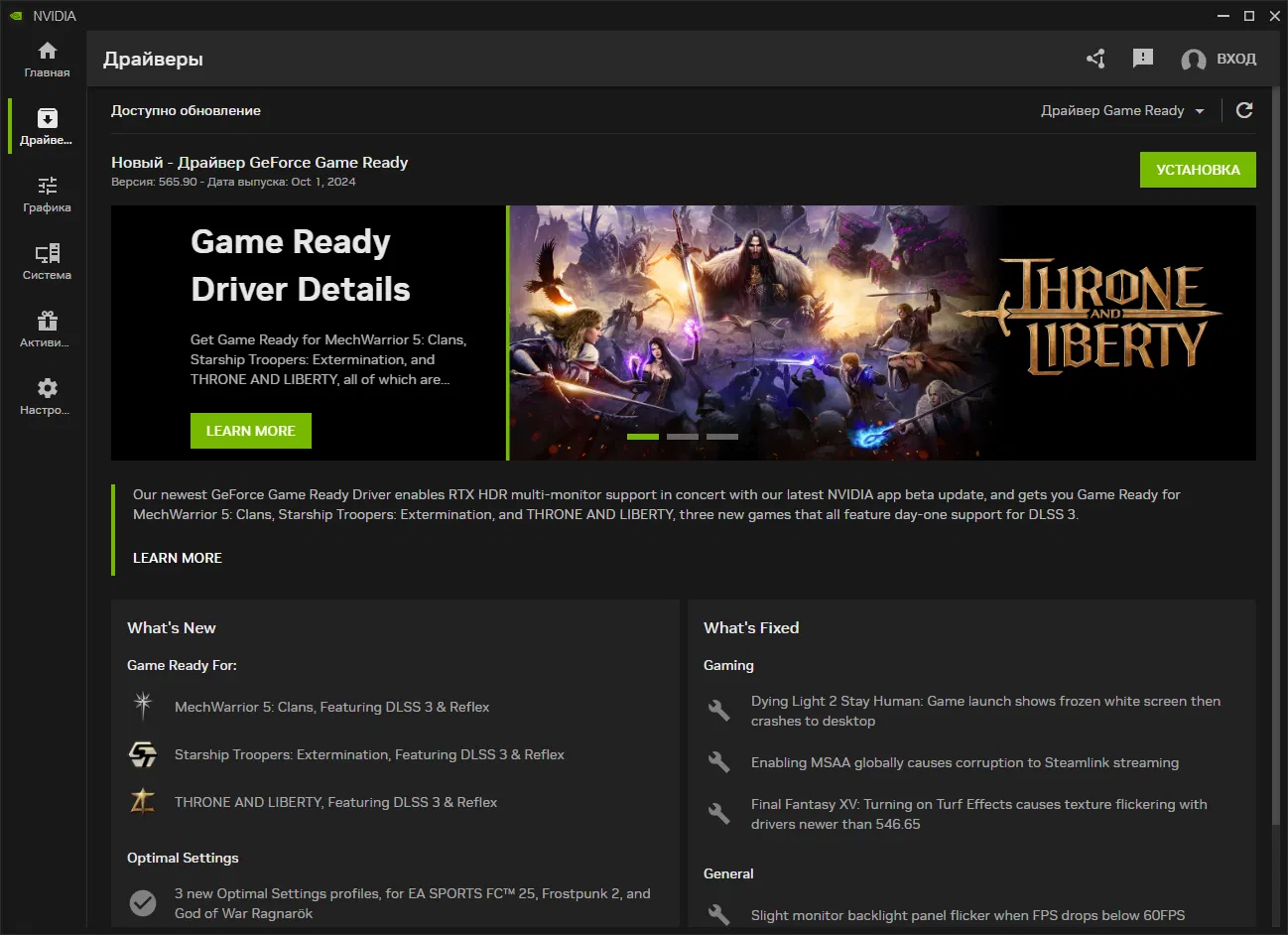Screen dimensions: 1288x935
Task: Open the feedback notification icon
Action: coord(1143,59)
